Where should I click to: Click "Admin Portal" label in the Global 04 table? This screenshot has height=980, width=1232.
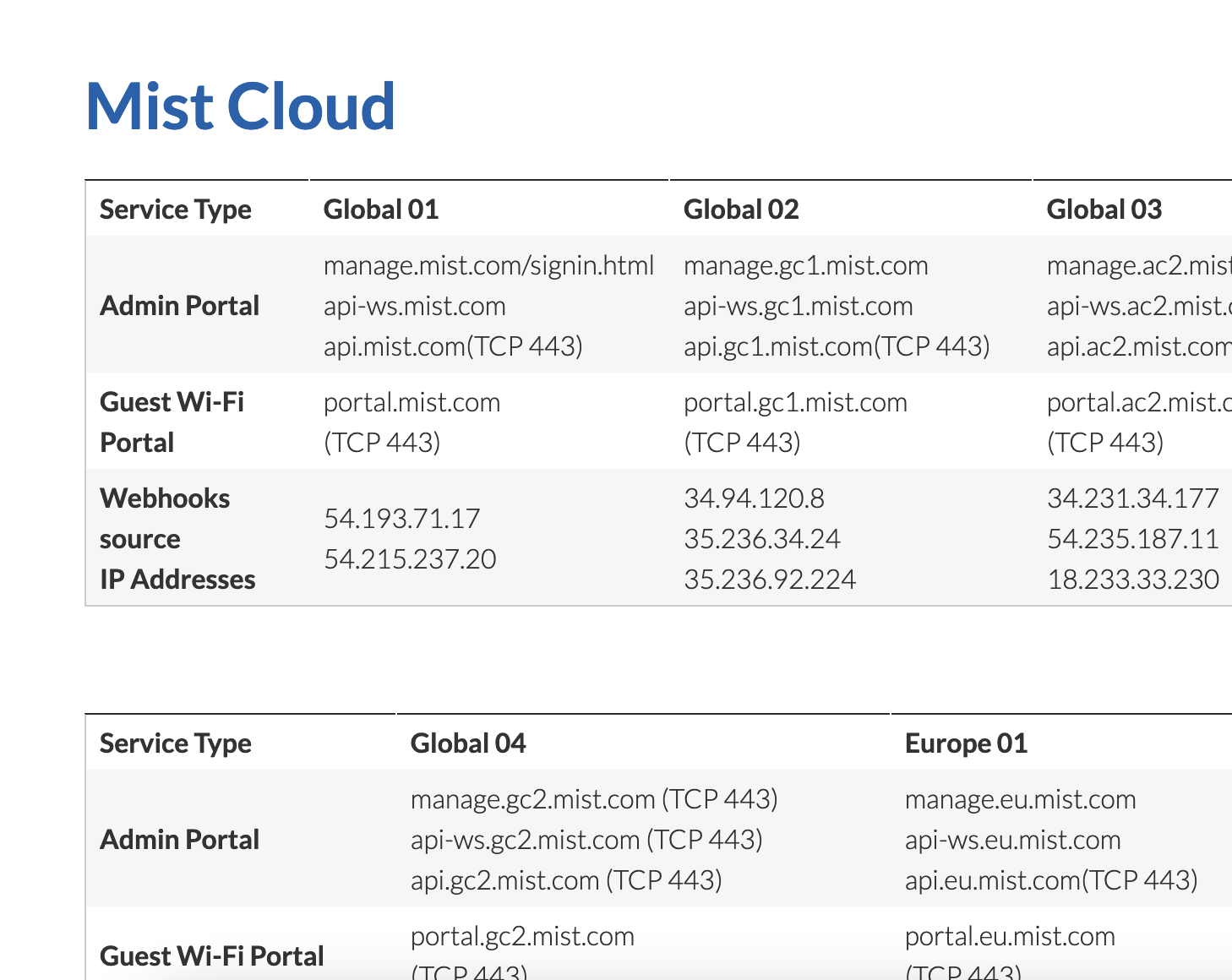180,840
